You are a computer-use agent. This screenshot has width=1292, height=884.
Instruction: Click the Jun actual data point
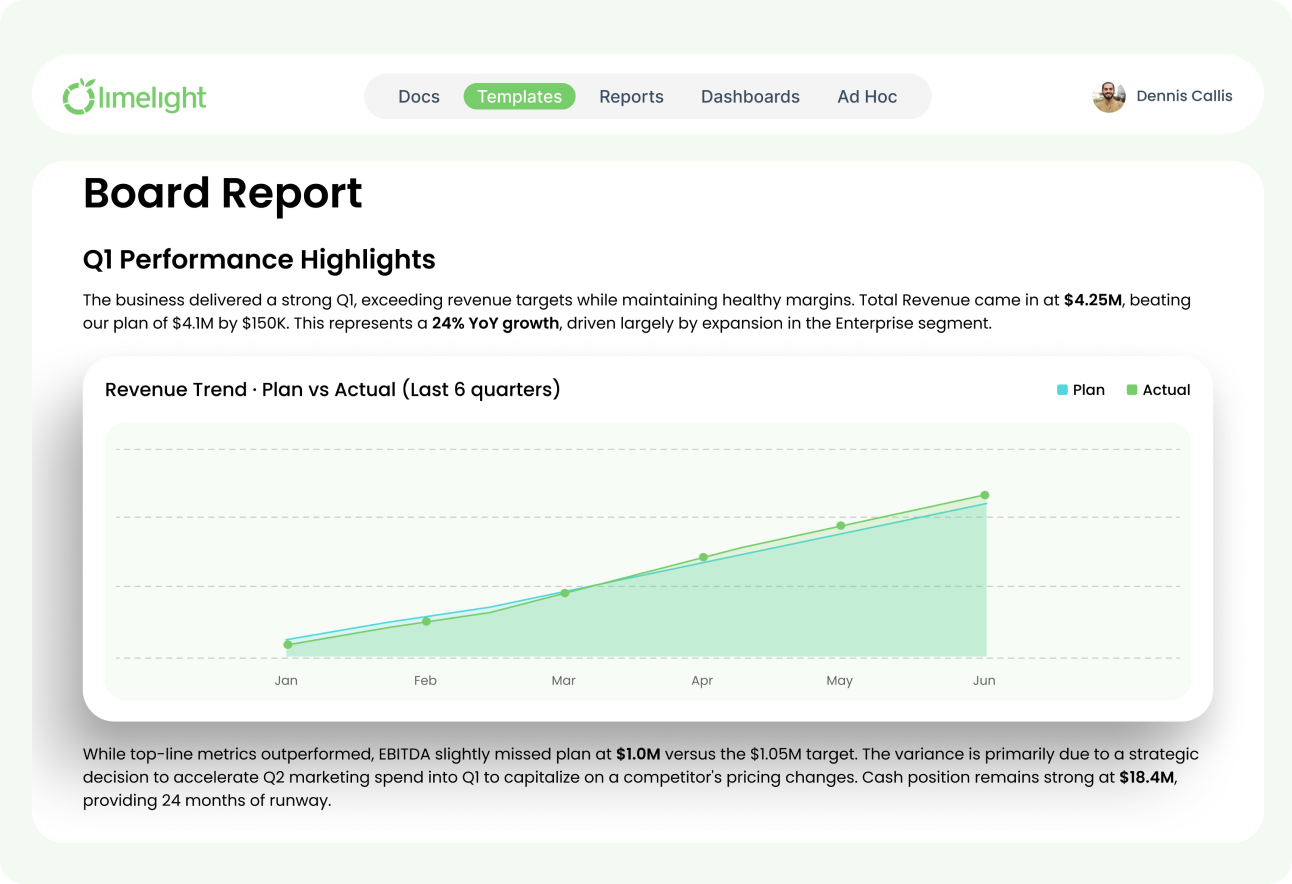(x=985, y=495)
